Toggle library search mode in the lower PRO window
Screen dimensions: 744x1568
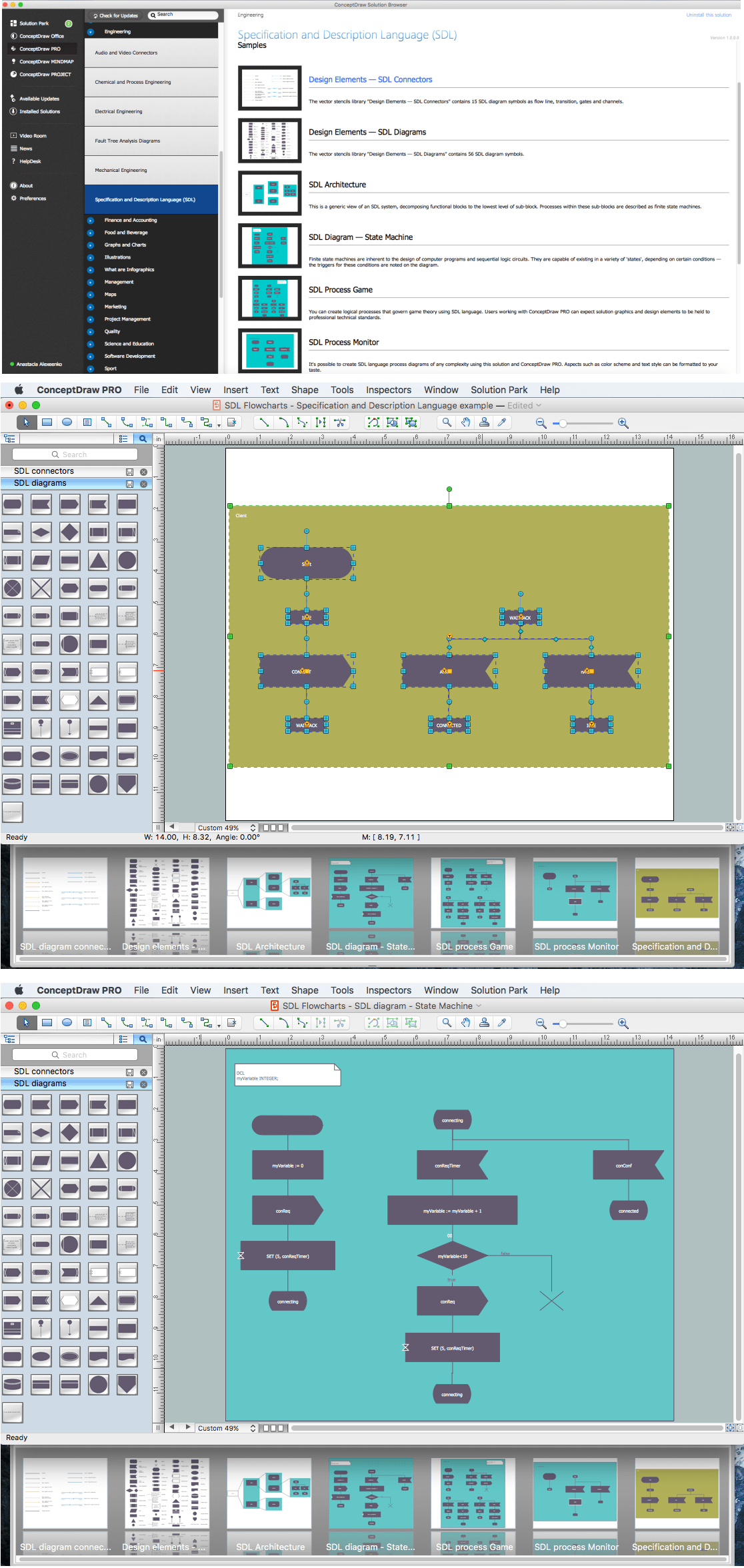[143, 1039]
